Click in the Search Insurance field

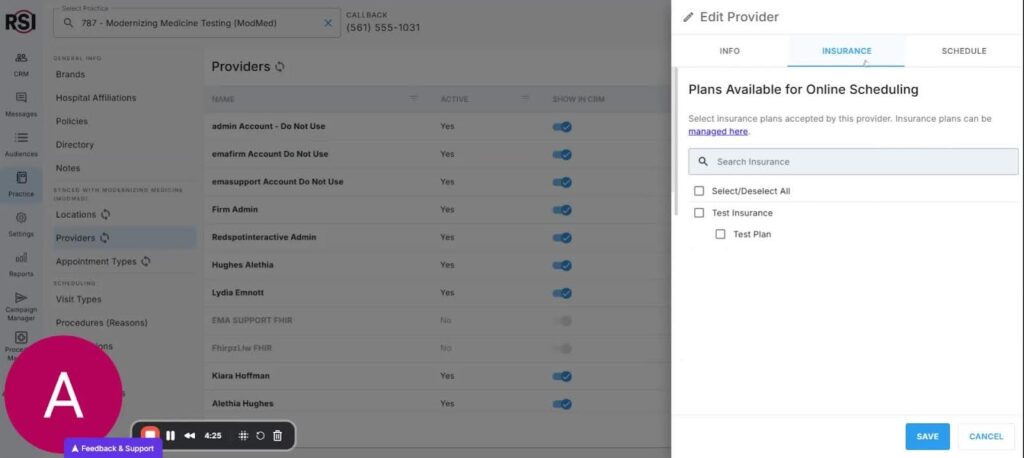(x=860, y=161)
